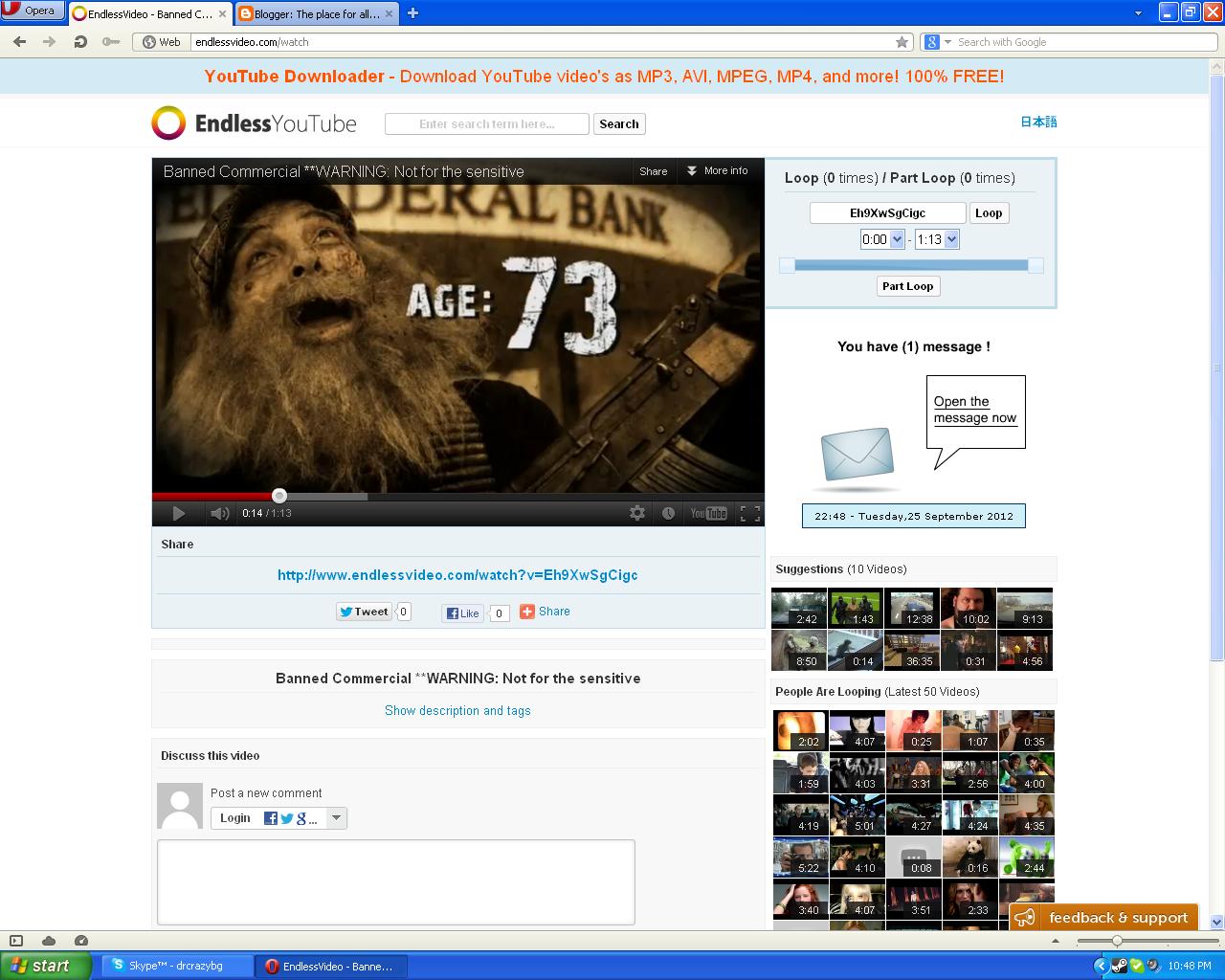
Task: Open the endlessvideo share URL link
Action: point(457,575)
